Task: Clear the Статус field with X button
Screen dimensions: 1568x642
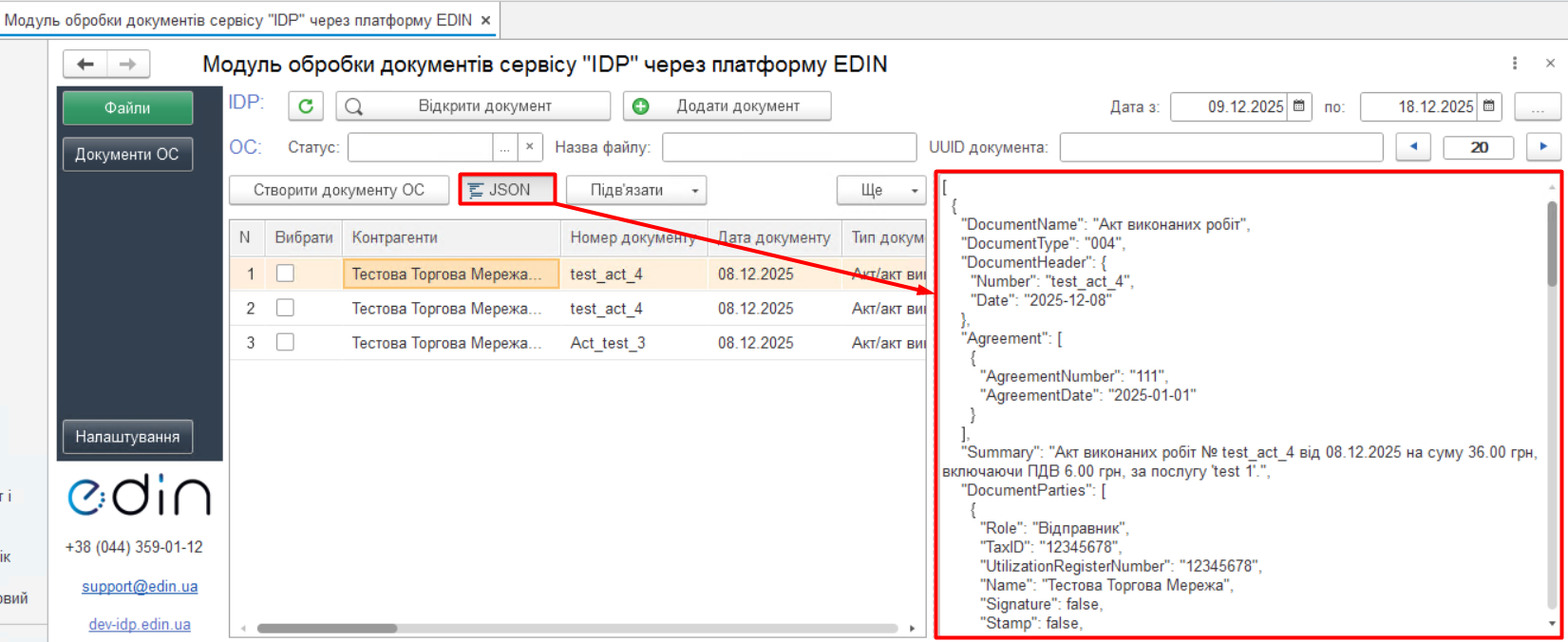Action: [530, 147]
